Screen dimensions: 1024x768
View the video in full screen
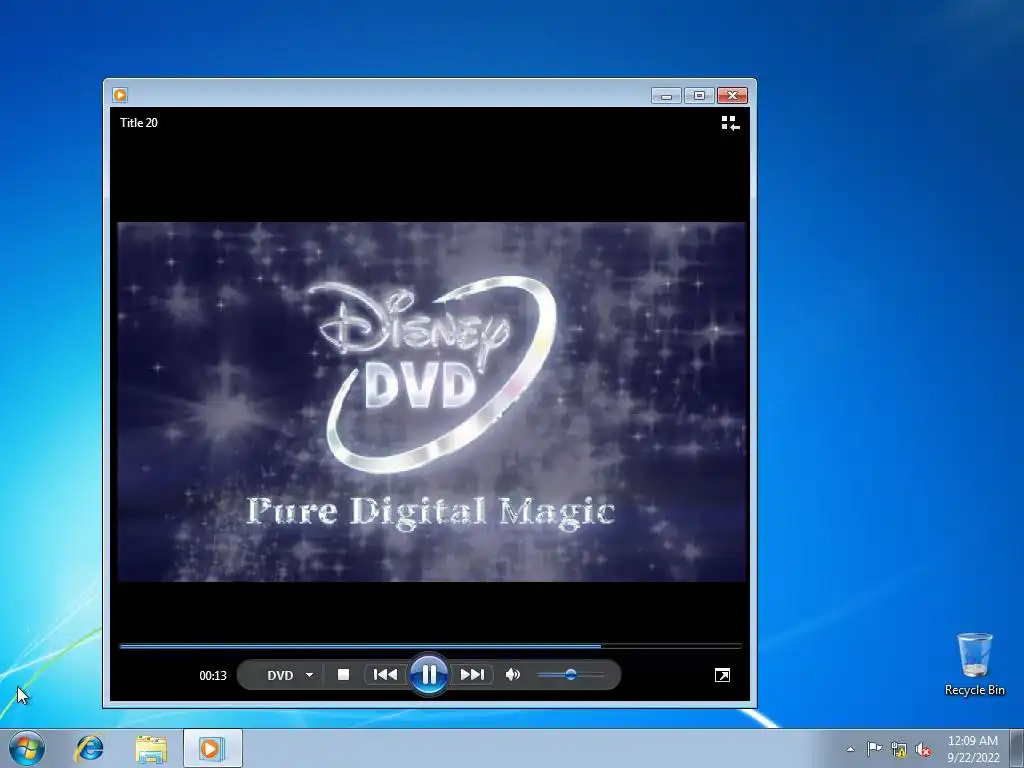722,675
